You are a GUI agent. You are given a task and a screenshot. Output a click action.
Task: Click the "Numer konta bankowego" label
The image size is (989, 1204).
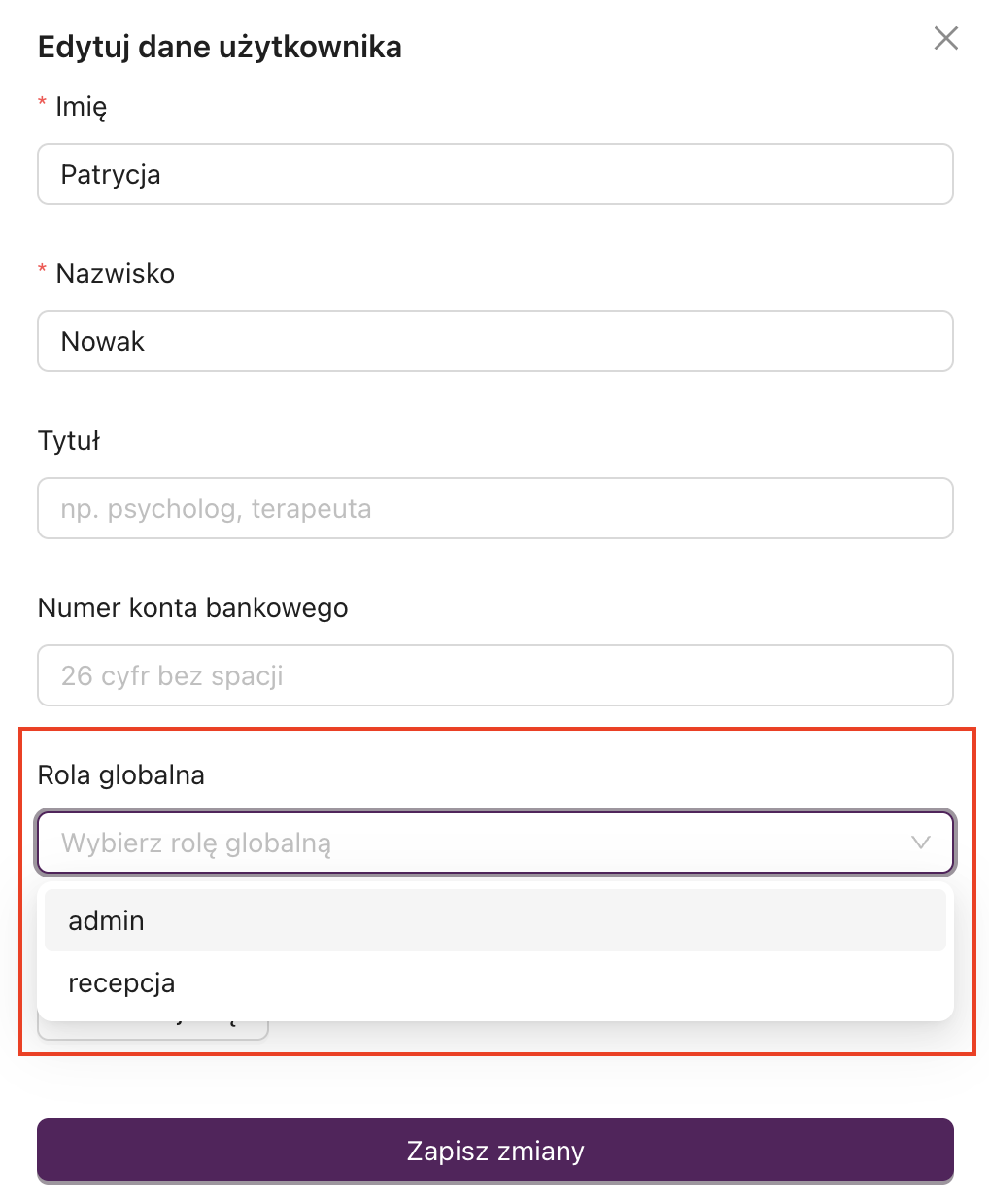pyautogui.click(x=192, y=607)
